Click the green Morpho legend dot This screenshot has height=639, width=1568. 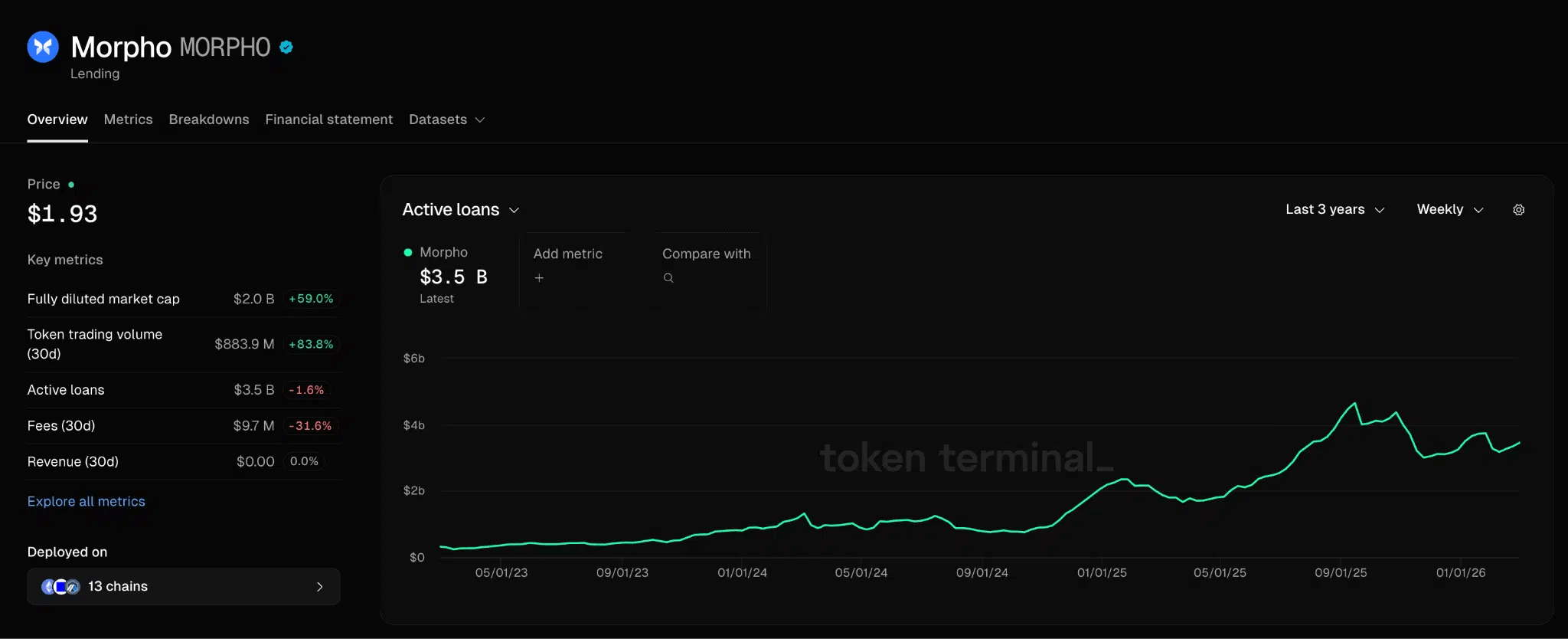tap(408, 252)
